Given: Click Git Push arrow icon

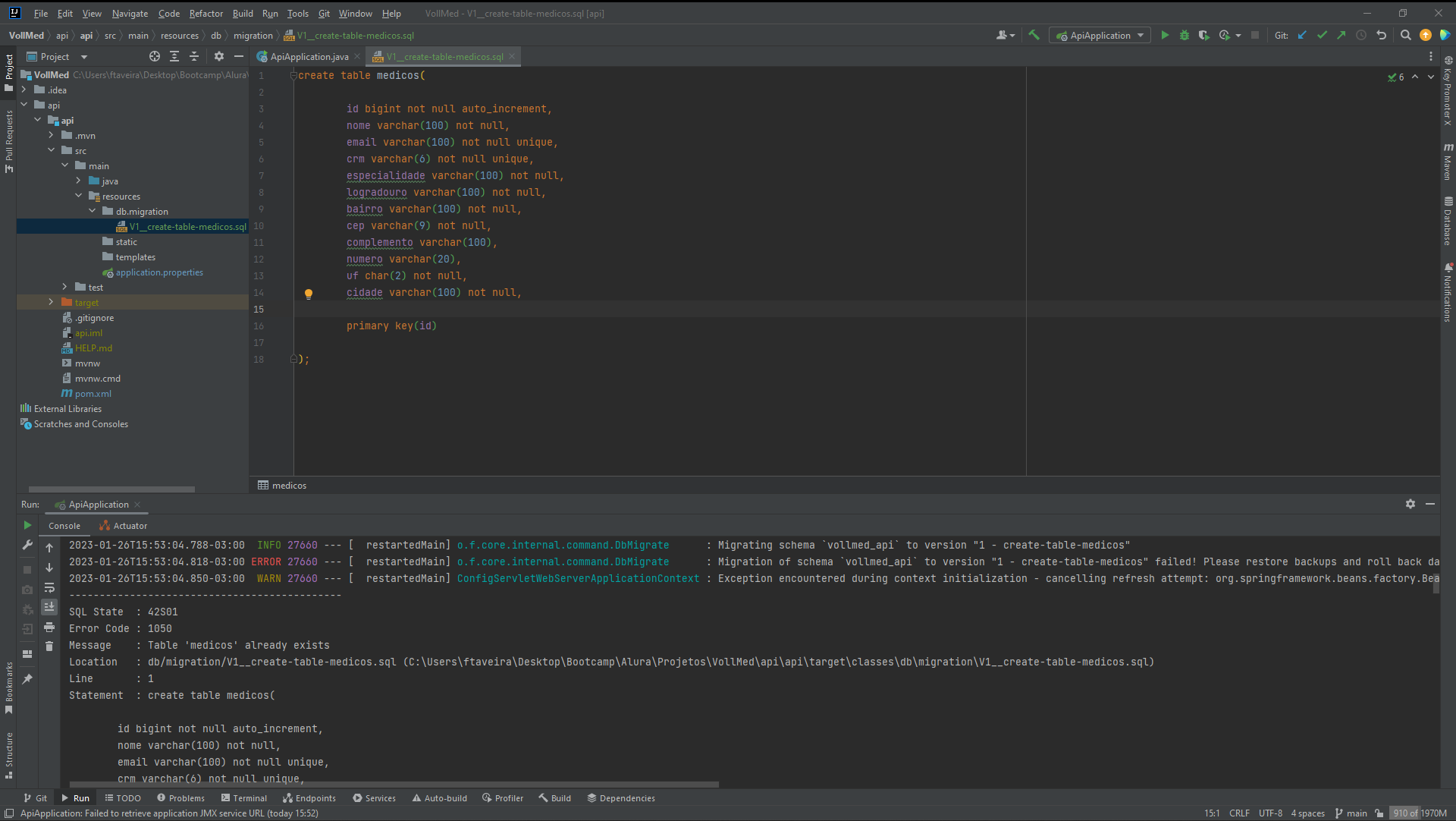Looking at the screenshot, I should [x=1341, y=35].
